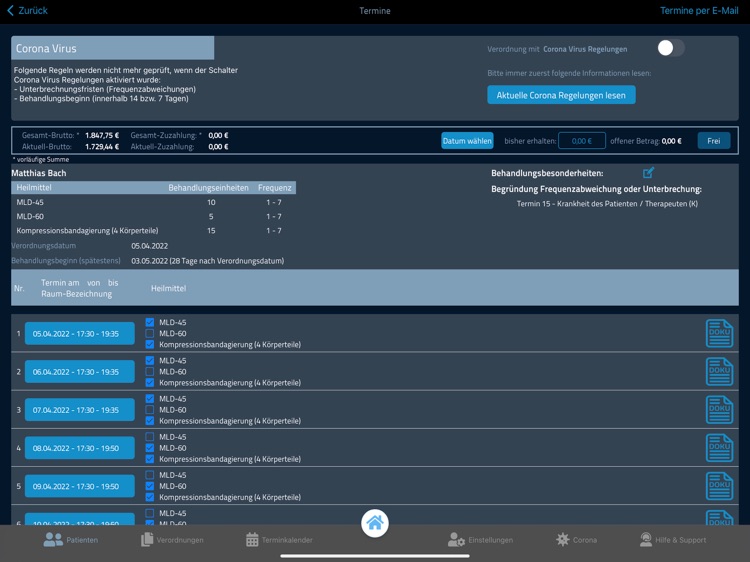The height and width of the screenshot is (562, 750).
Task: Click the Aktuell-Brutto value 1.729,44 €
Action: pyautogui.click(x=102, y=146)
